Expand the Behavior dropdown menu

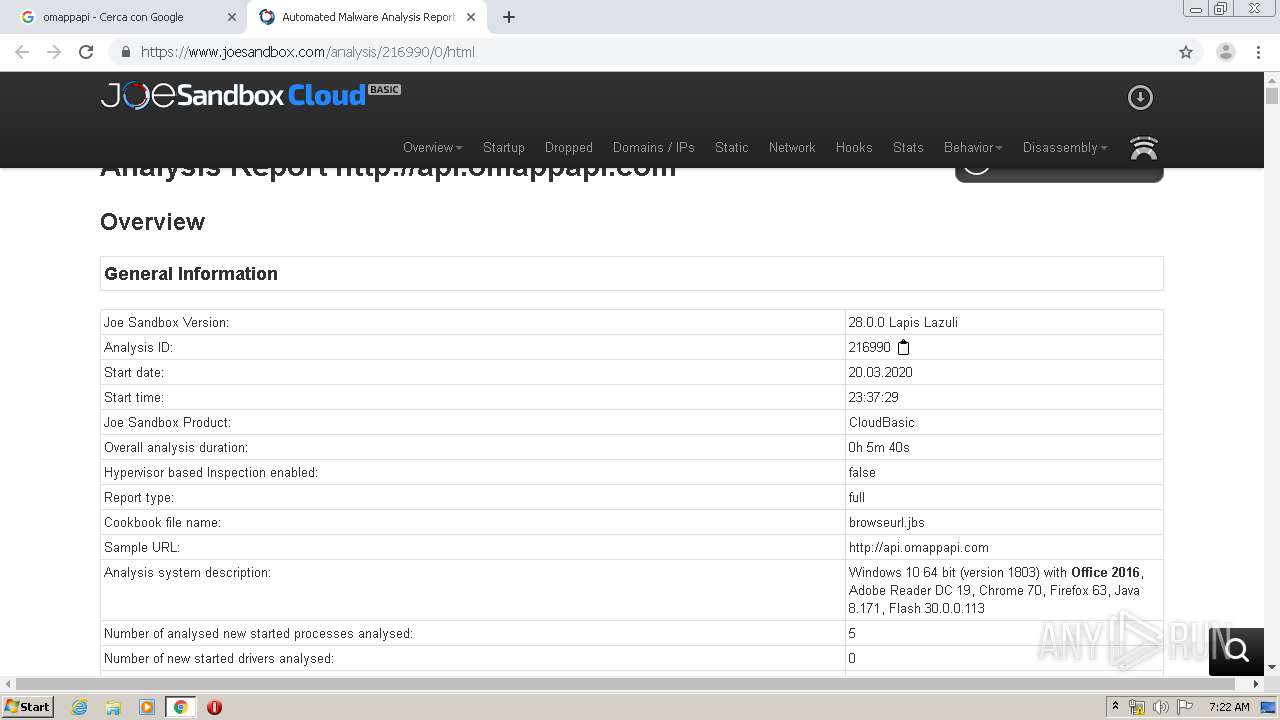pyautogui.click(x=973, y=147)
